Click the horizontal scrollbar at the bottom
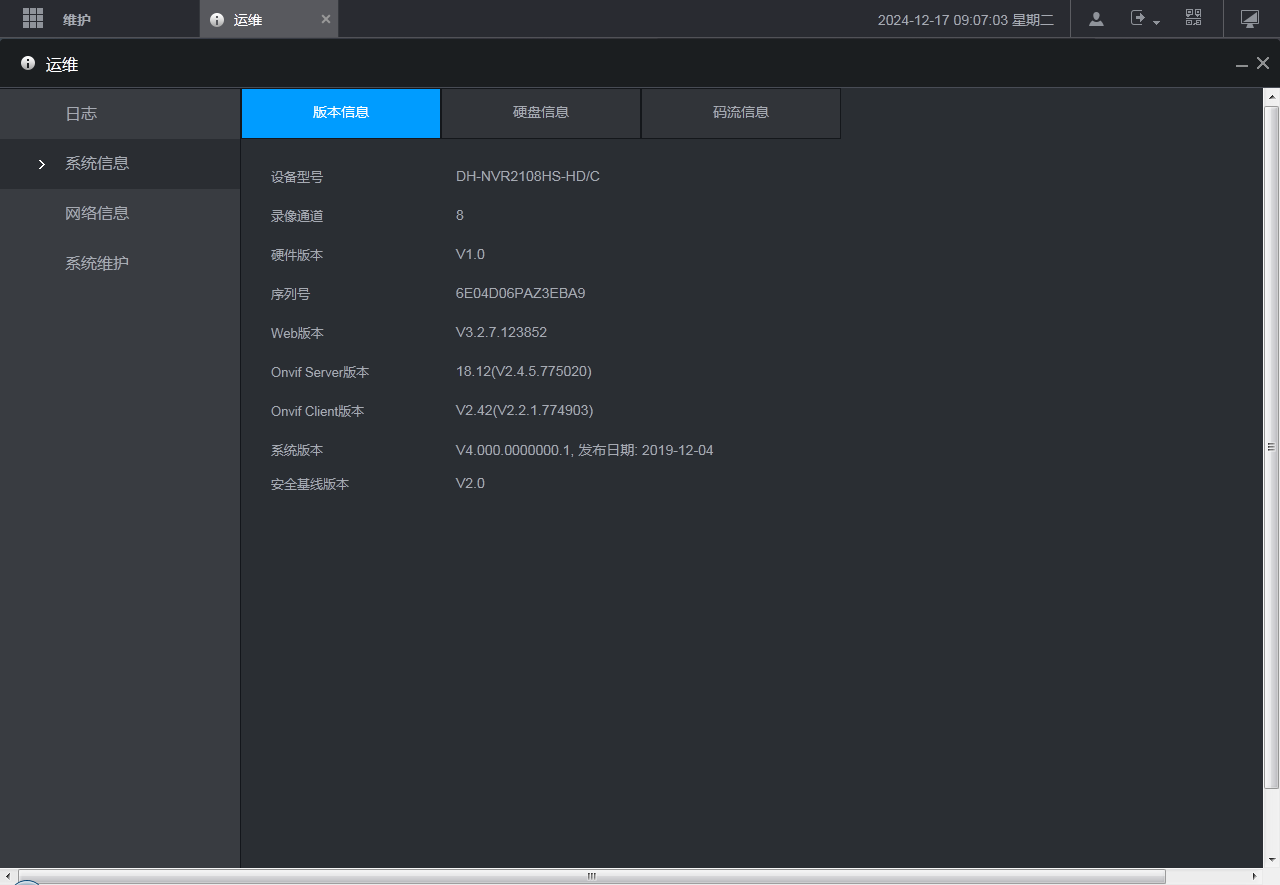Image resolution: width=1280 pixels, height=885 pixels. click(x=591, y=876)
